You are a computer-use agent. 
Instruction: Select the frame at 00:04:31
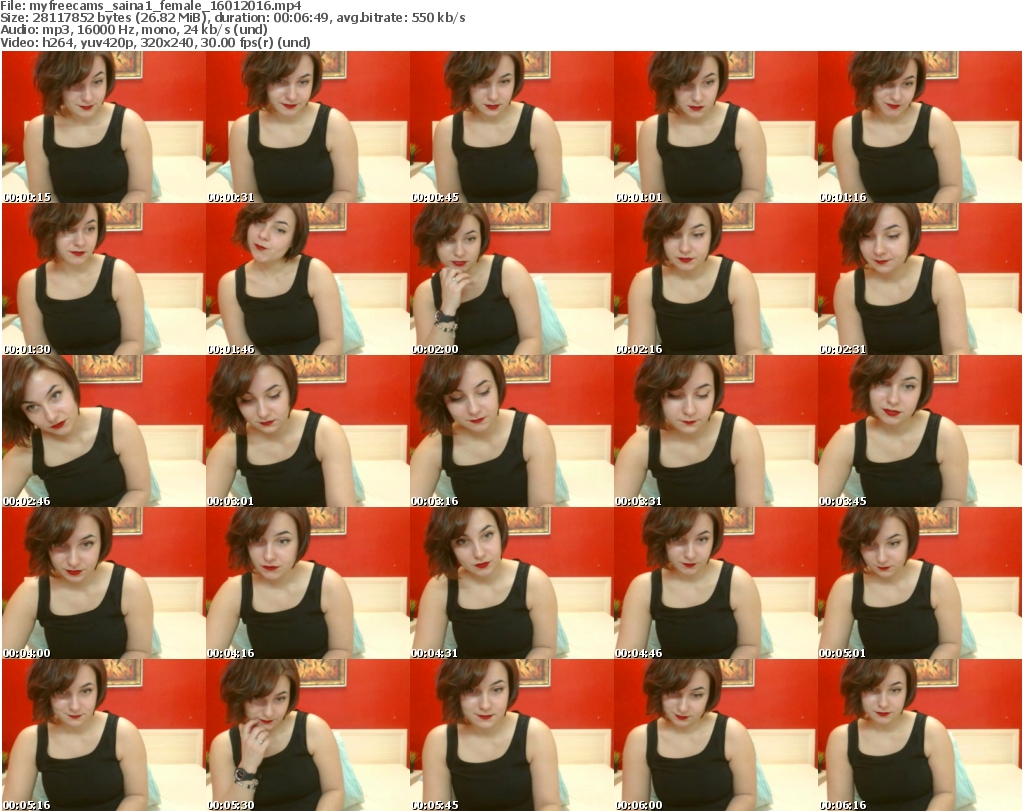511,583
